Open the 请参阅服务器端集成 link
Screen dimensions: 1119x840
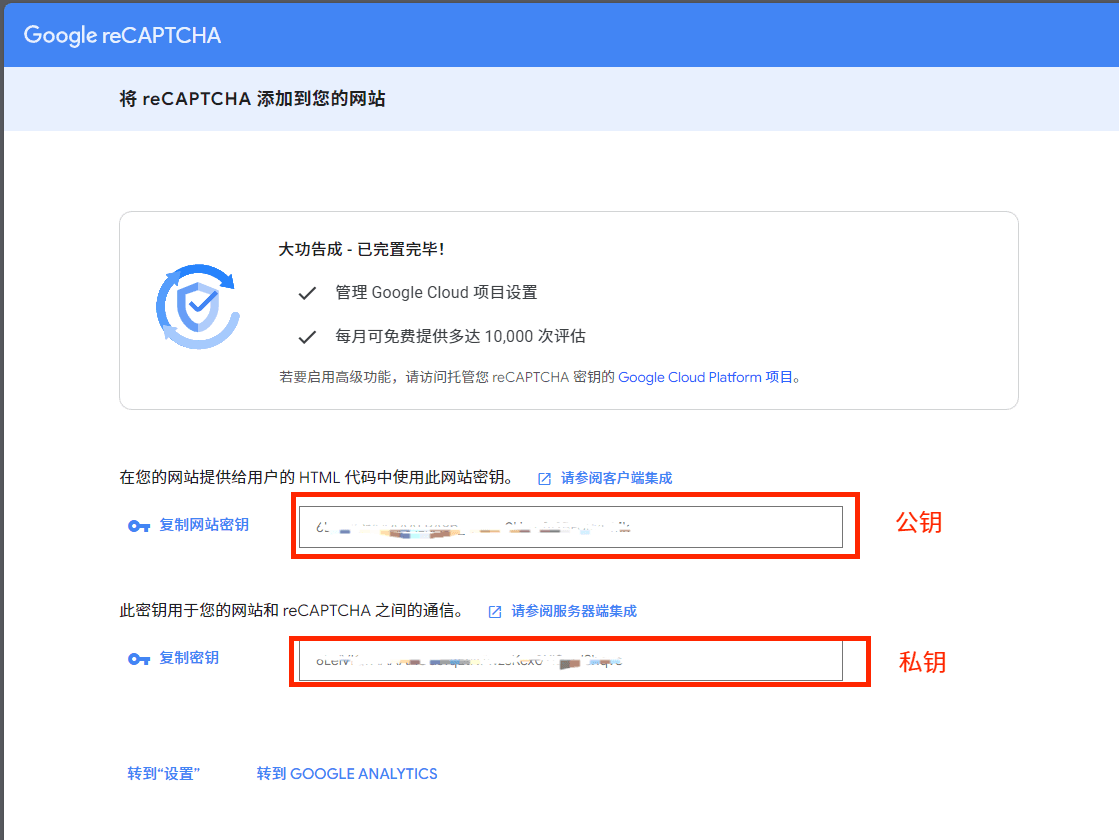click(x=574, y=611)
